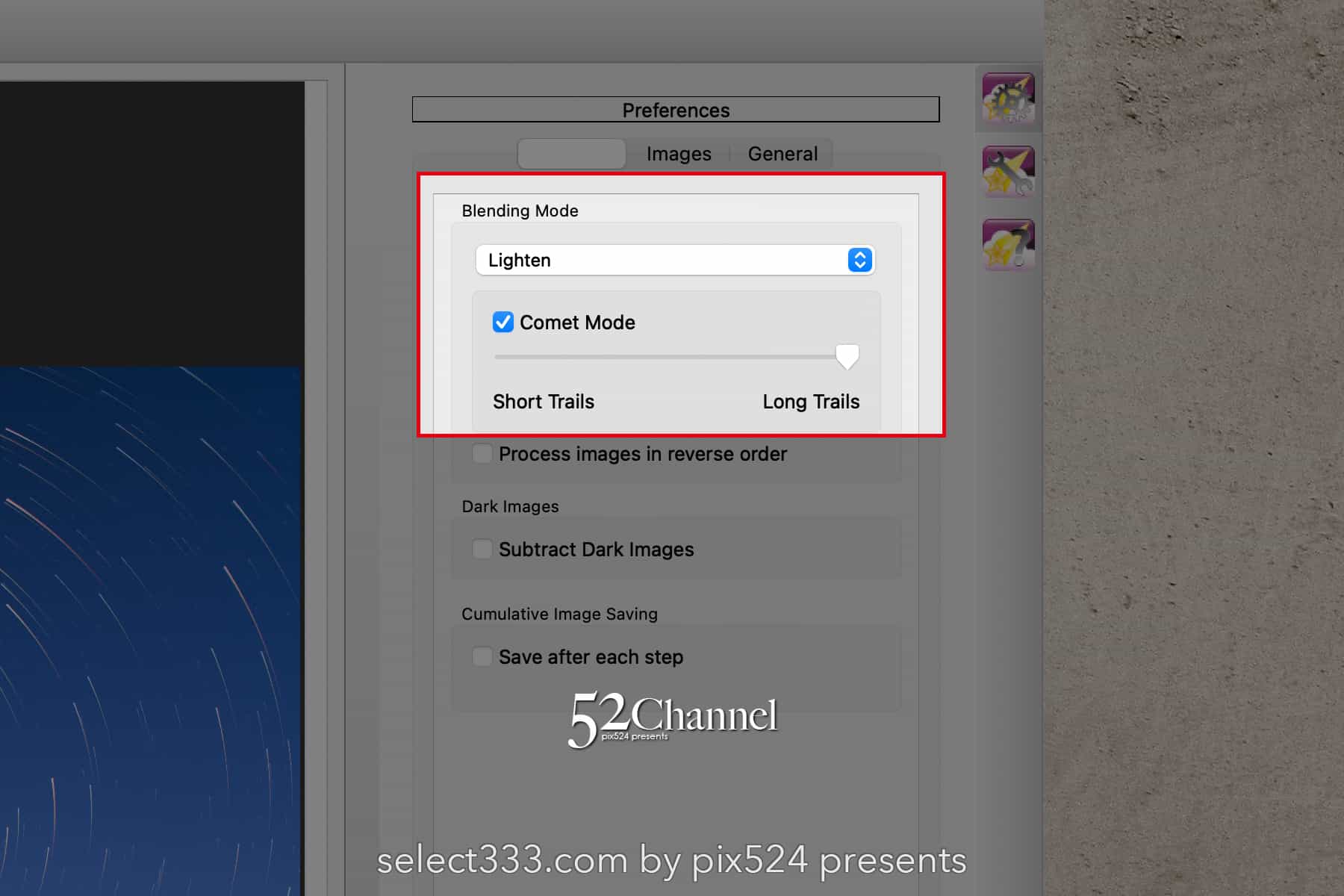Open the Lighten blending mode dropdown
The height and width of the screenshot is (896, 1344).
pyautogui.click(x=675, y=260)
